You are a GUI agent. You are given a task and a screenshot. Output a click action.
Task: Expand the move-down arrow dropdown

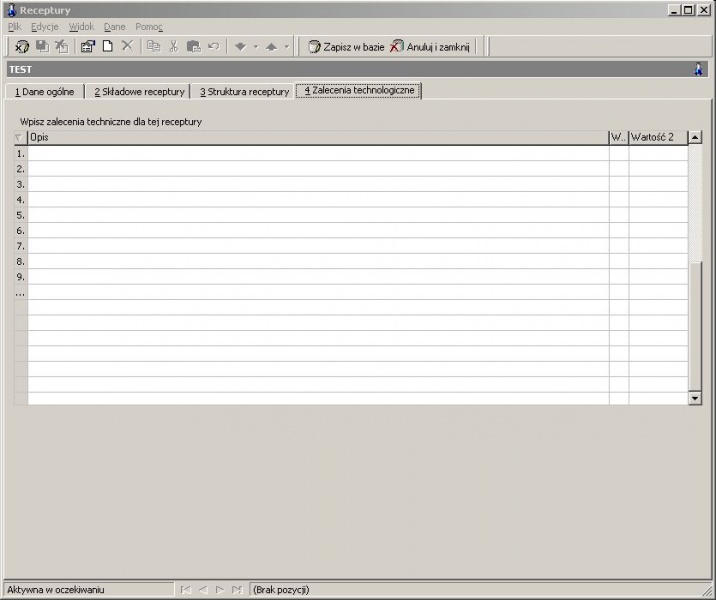tap(256, 47)
